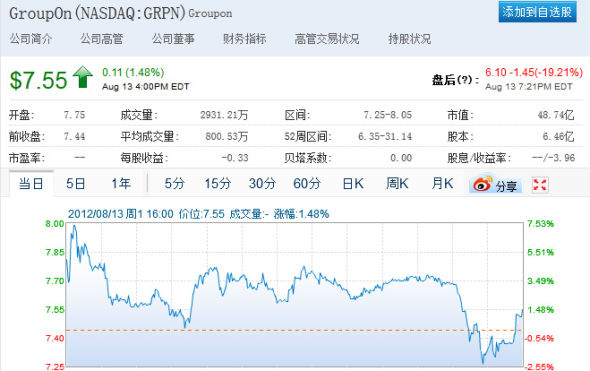View 高管交易状况 page
The height and width of the screenshot is (371, 590).
tap(327, 39)
